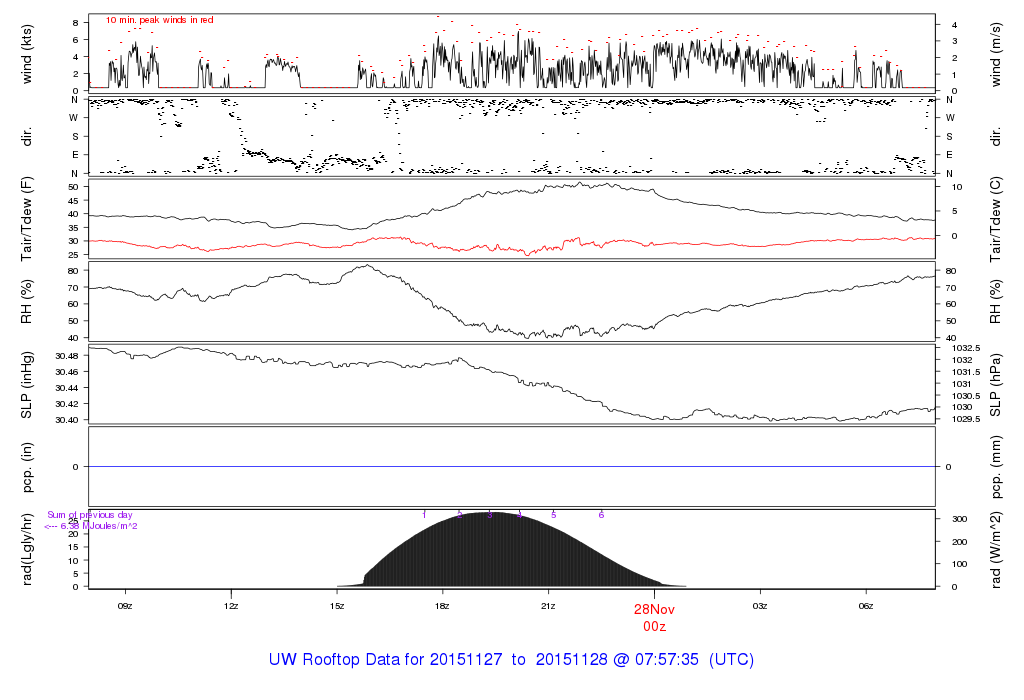Image resolution: width=1024 pixels, height=700 pixels.
Task: Click the '10 min. peak winds in red' legend
Action: (159, 20)
